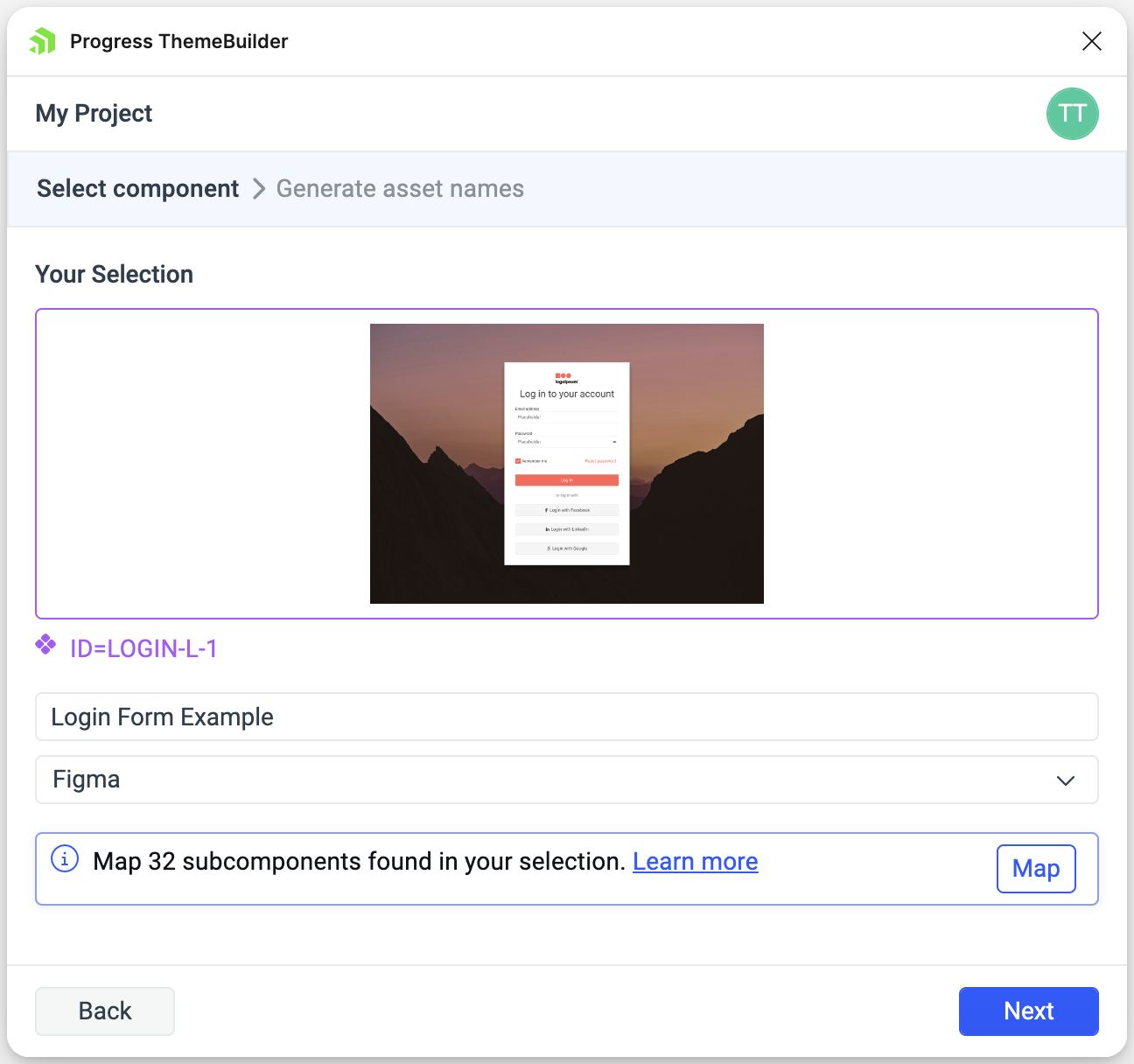This screenshot has height=1064, width=1134.
Task: Click the info icon in the subcomponents banner
Action: point(65,861)
